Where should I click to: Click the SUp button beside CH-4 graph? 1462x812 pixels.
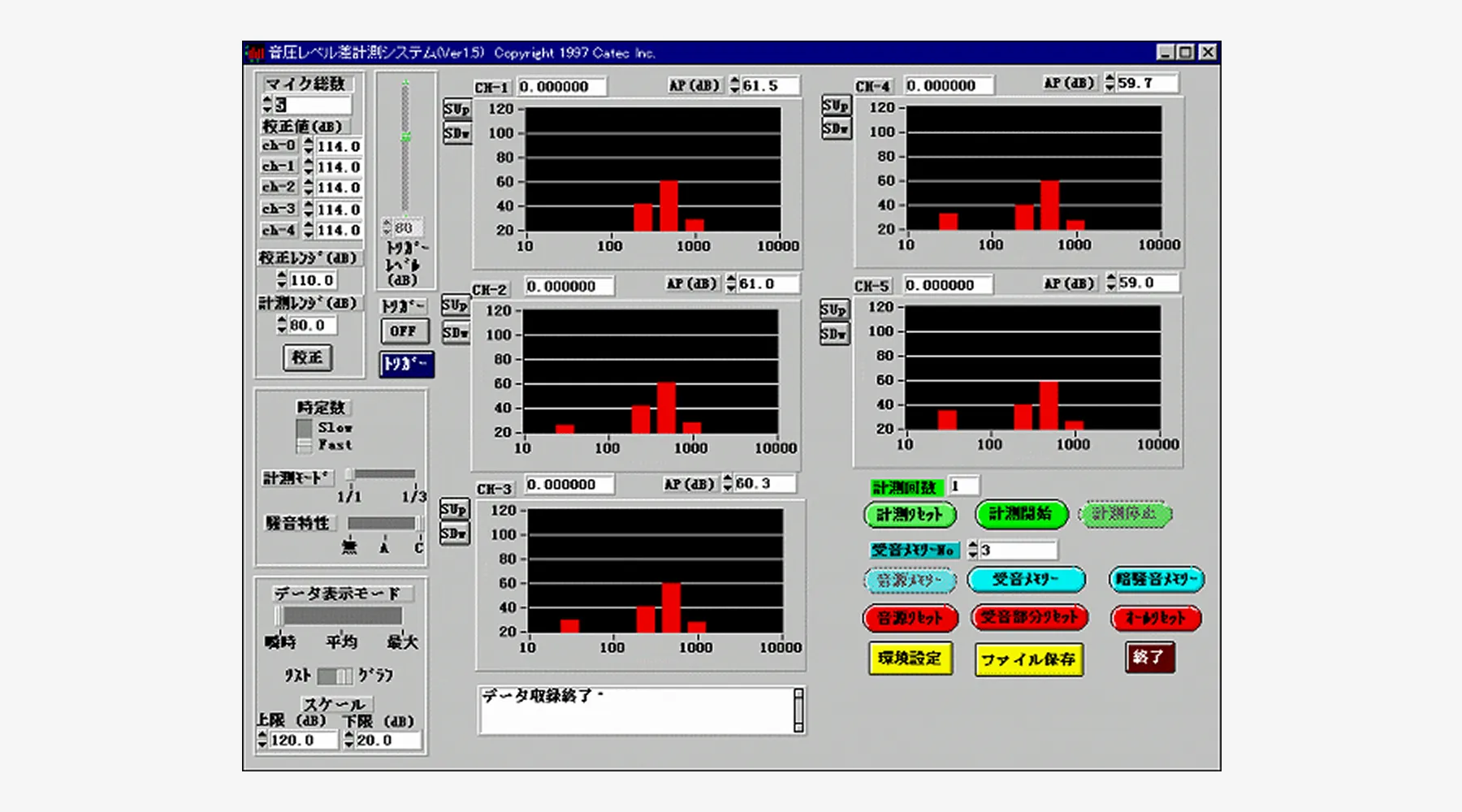(x=835, y=106)
